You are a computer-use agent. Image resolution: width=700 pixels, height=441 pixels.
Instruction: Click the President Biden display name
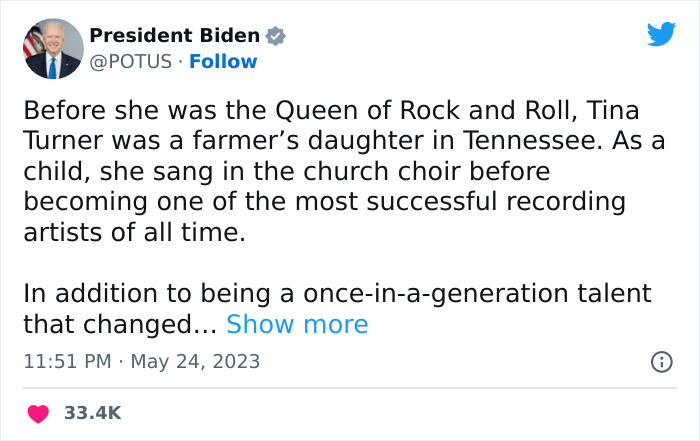tap(175, 36)
